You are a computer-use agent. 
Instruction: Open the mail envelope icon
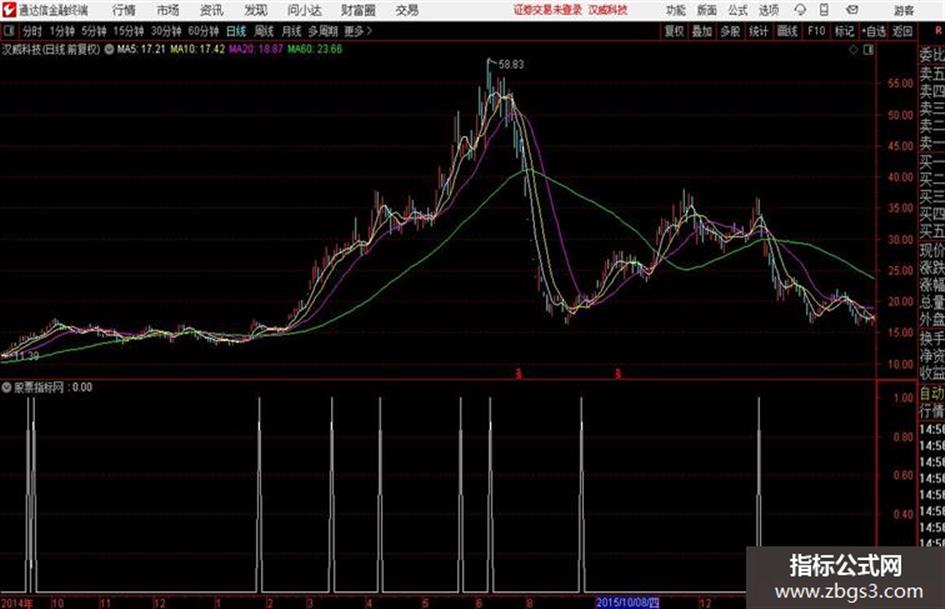[x=852, y=10]
